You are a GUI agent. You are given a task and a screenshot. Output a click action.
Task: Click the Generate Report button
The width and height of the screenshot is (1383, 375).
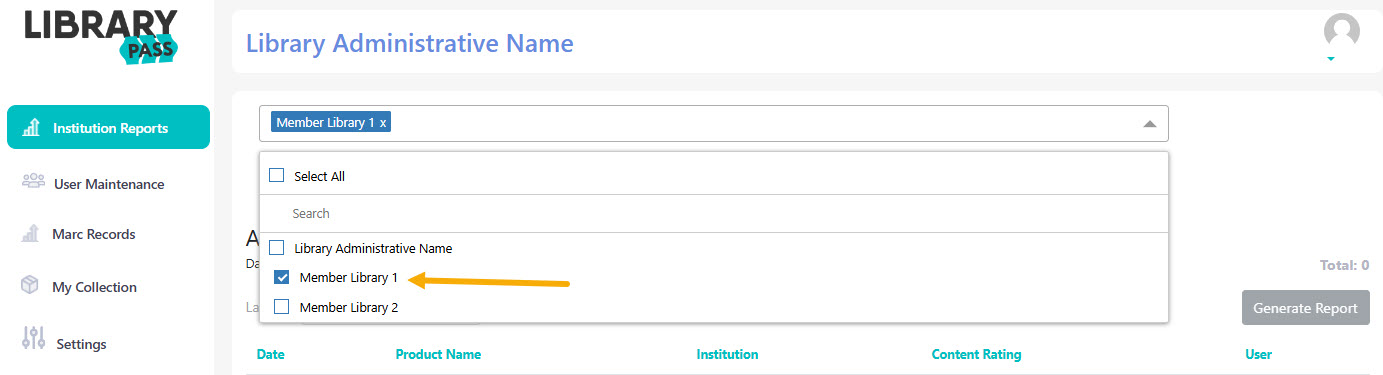1305,308
